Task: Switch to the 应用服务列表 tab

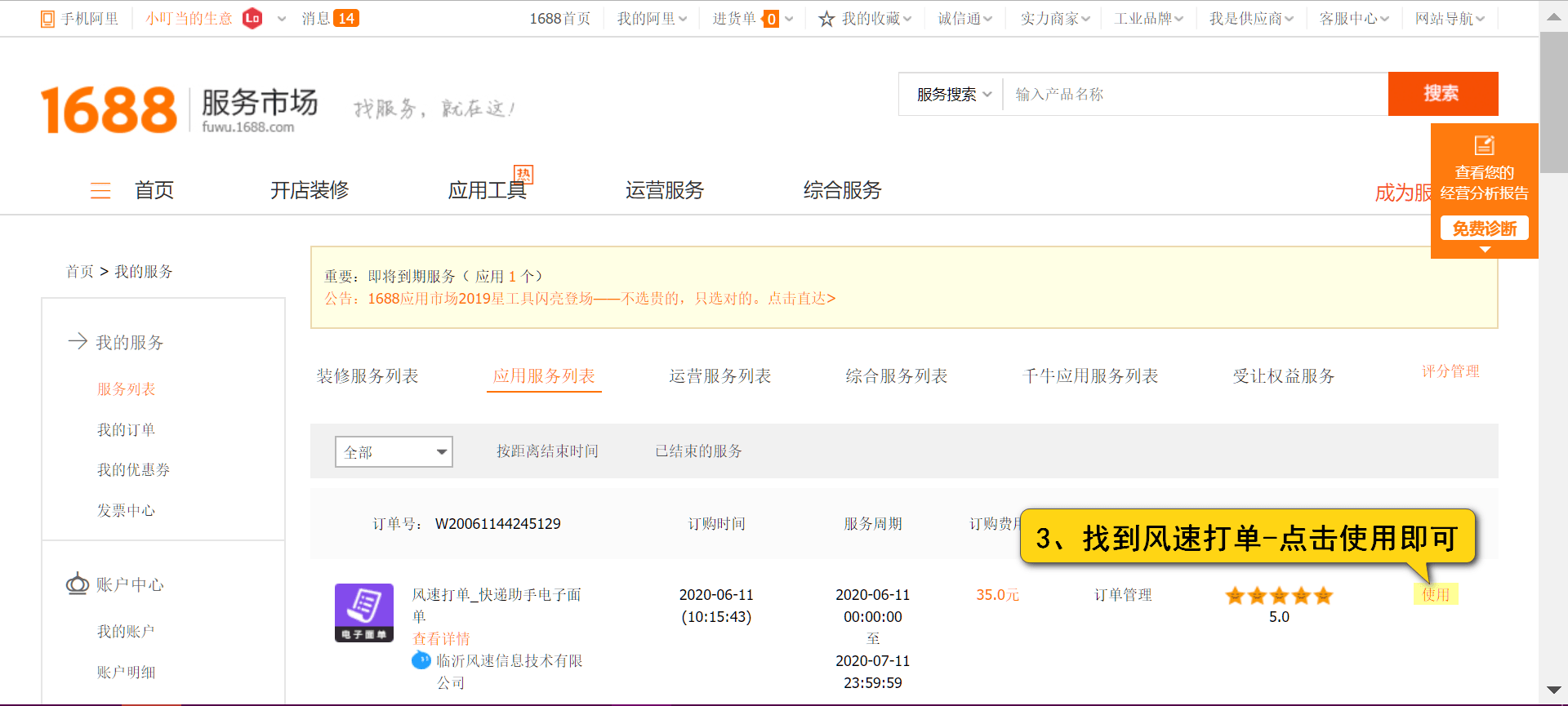Action: click(x=544, y=375)
